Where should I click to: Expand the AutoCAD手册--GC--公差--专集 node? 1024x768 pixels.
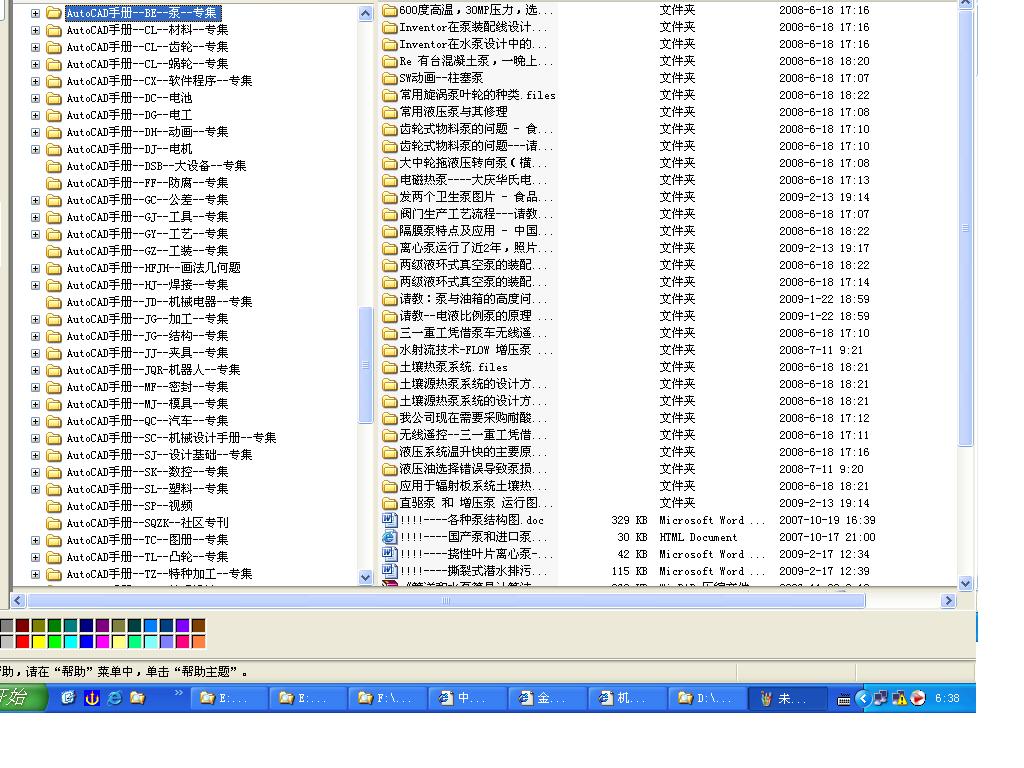pos(35,200)
